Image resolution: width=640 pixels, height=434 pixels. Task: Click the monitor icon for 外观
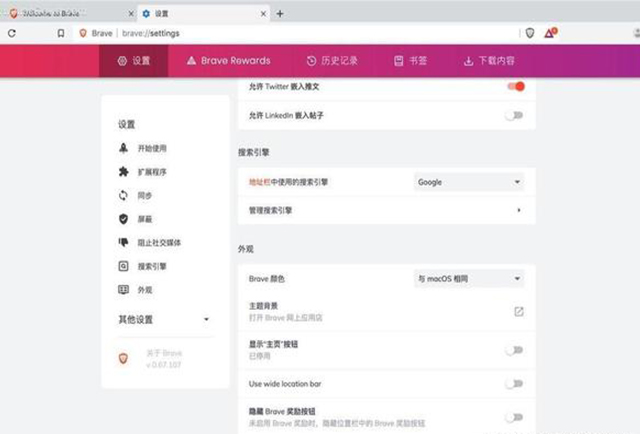click(x=123, y=289)
